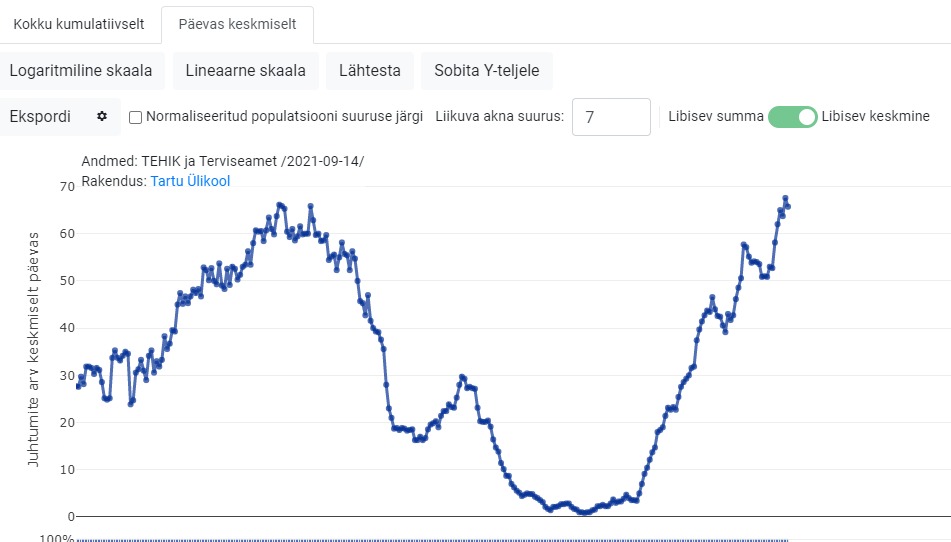951x542 pixels.
Task: Click the Liikuva akna suurus label
Action: (499, 116)
